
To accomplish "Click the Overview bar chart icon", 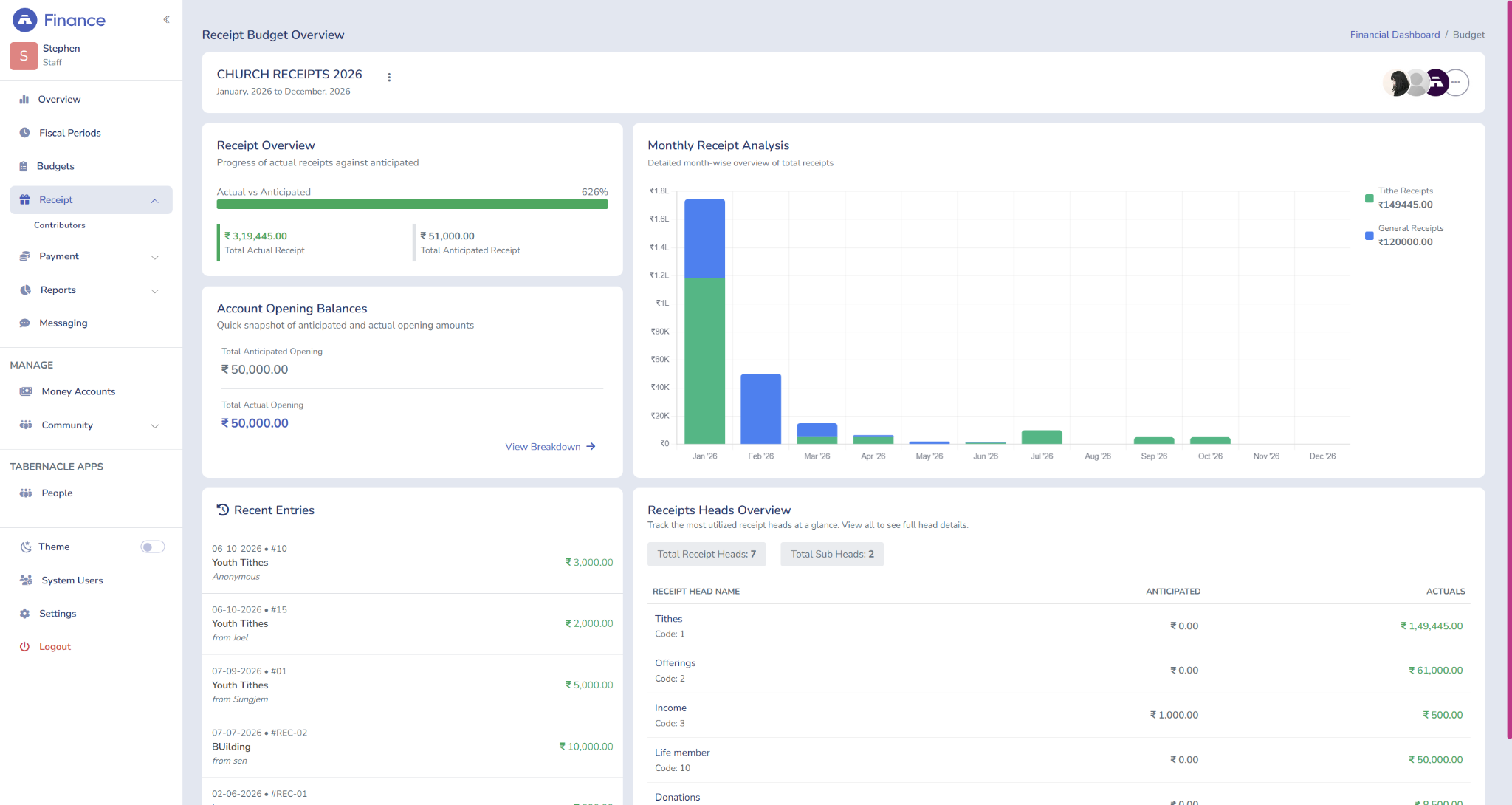I will click(24, 99).
